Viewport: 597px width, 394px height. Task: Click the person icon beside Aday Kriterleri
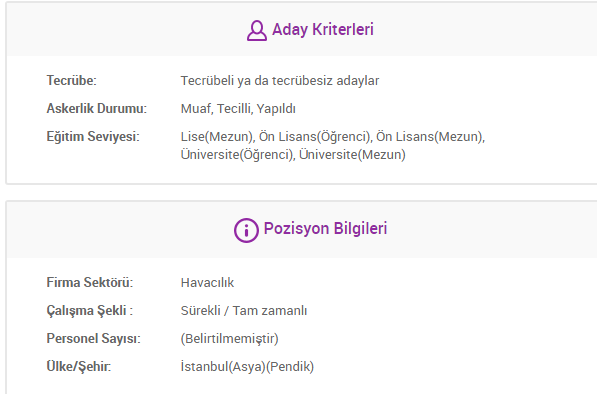(x=257, y=30)
